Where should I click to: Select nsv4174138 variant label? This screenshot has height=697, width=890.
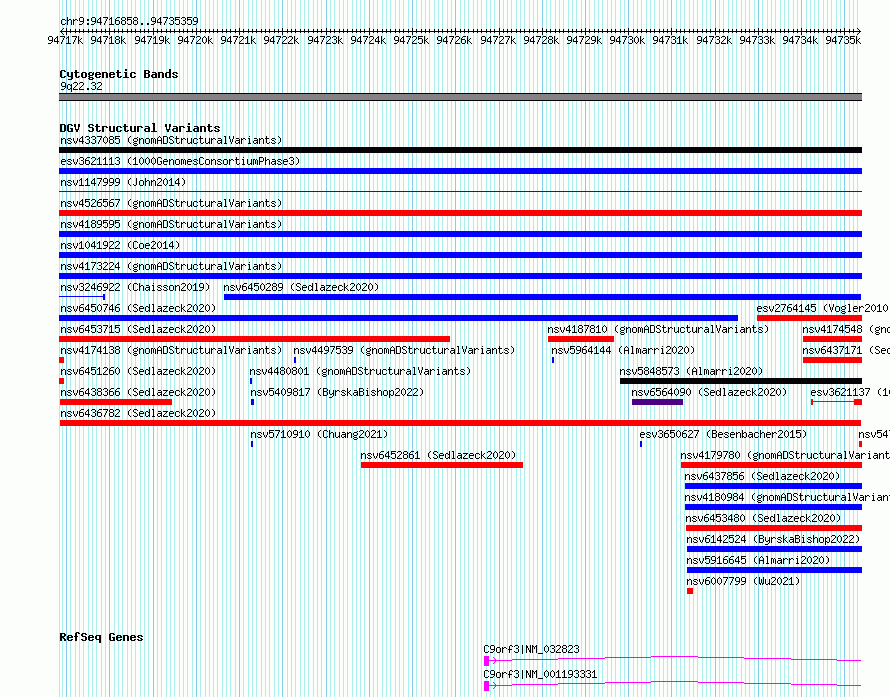(171, 350)
